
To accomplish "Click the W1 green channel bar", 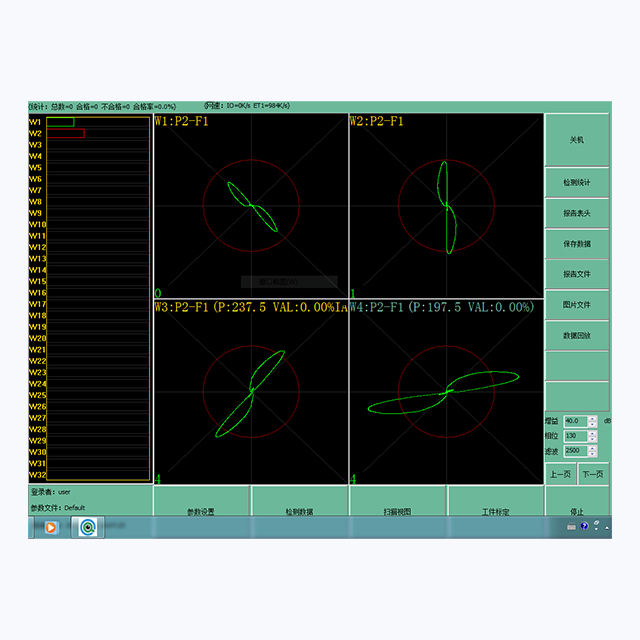I will coord(60,122).
